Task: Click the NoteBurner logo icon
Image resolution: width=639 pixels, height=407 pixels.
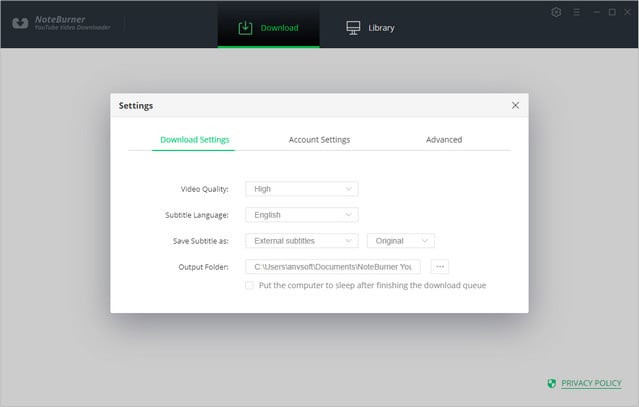Action: 18,22
